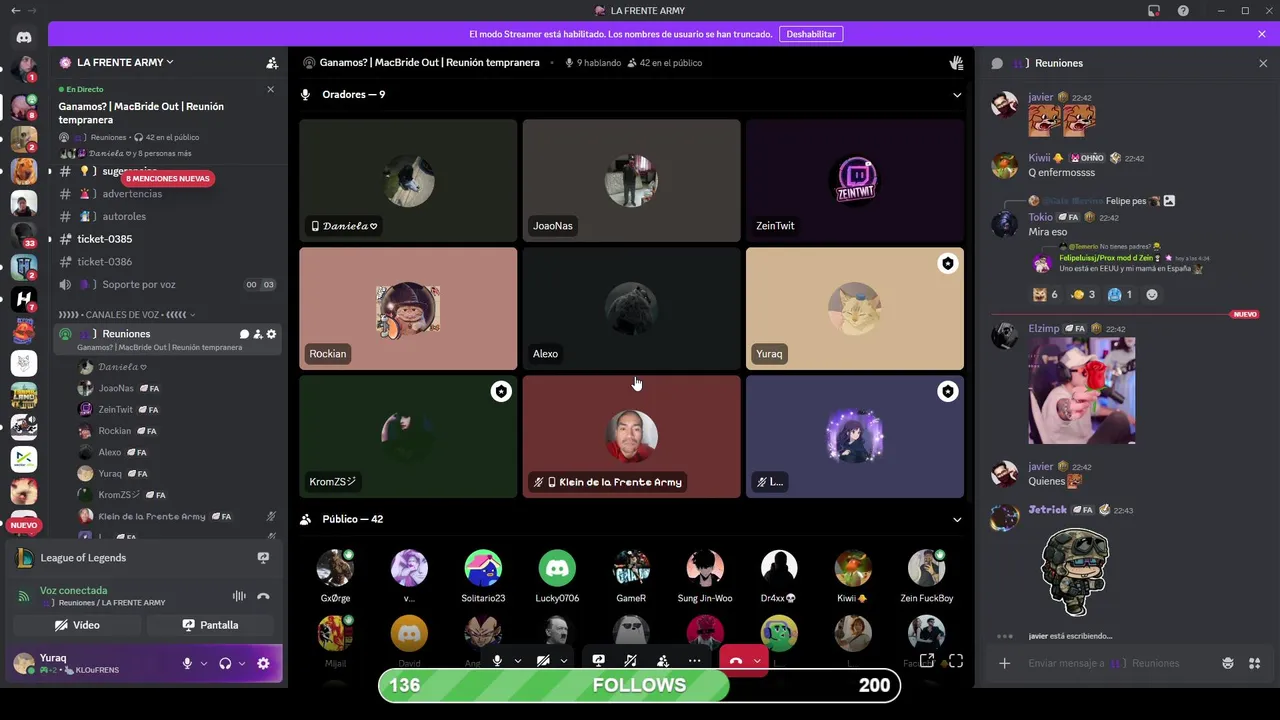Screen dimensions: 1280x720
Task: Click NUEVO unread indicator in server list
Action: pos(24,525)
